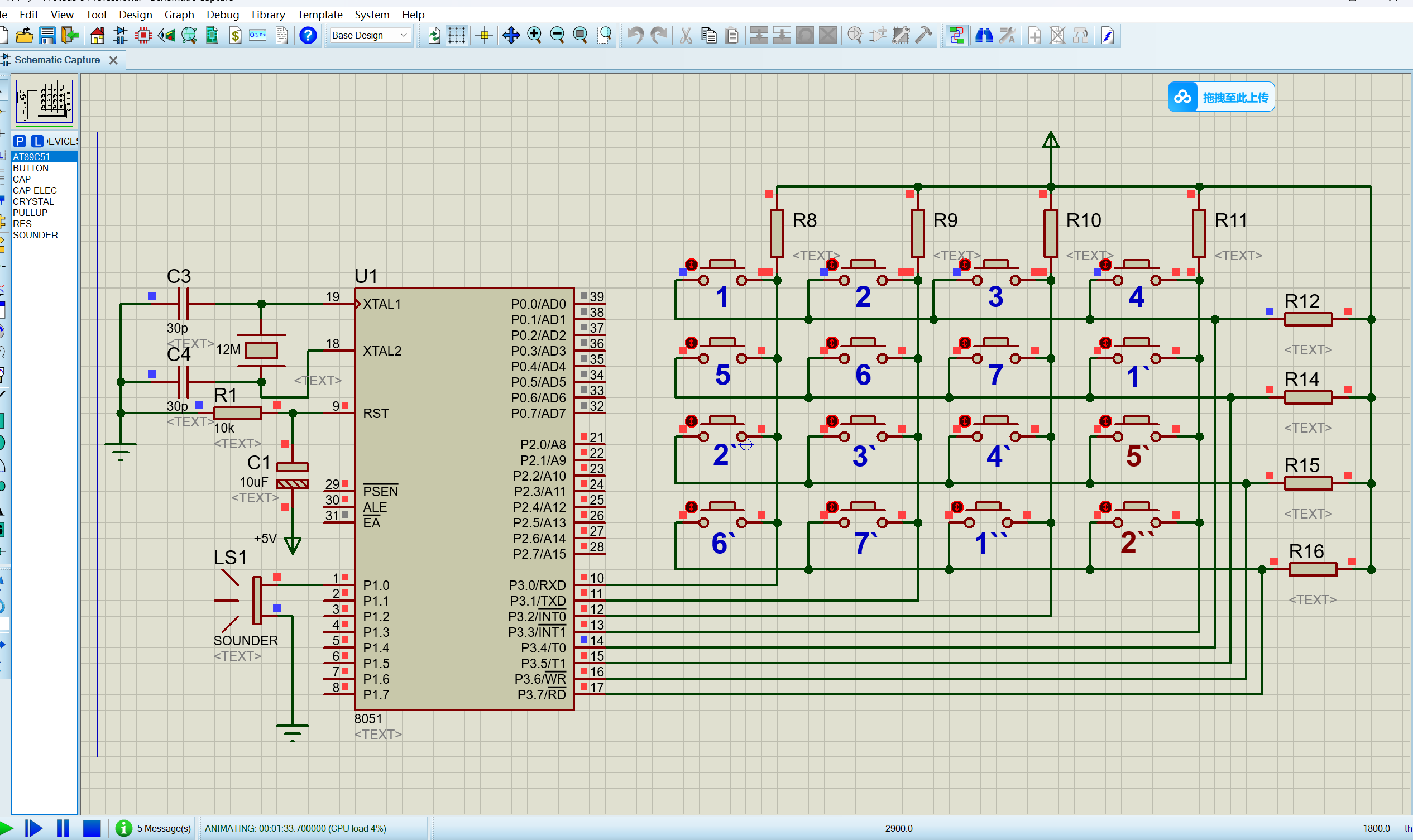Open Schematic Capture from the toolbar icon
Image resolution: width=1413 pixels, height=840 pixels.
[121, 36]
